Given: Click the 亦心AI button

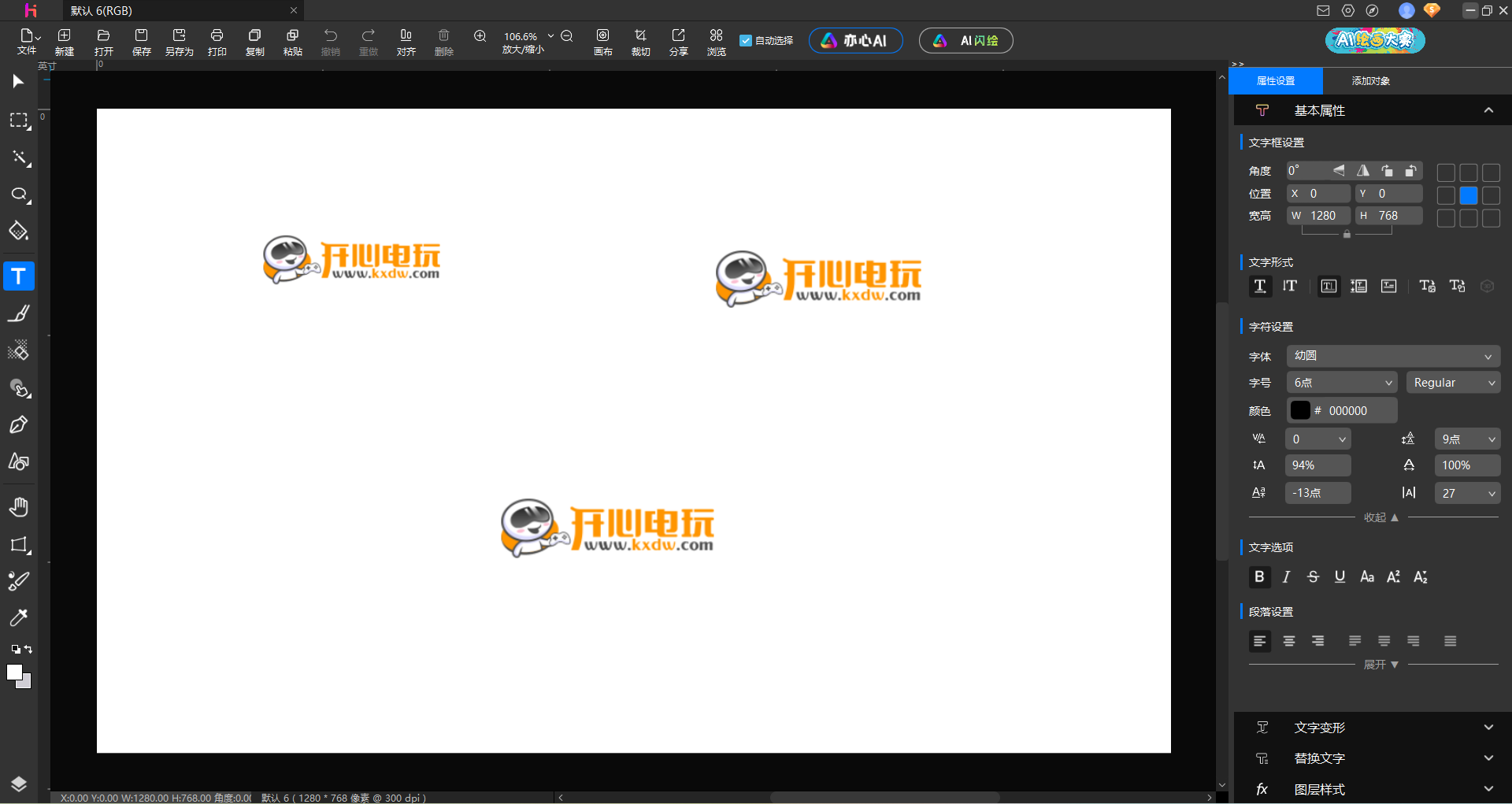Looking at the screenshot, I should (x=855, y=41).
